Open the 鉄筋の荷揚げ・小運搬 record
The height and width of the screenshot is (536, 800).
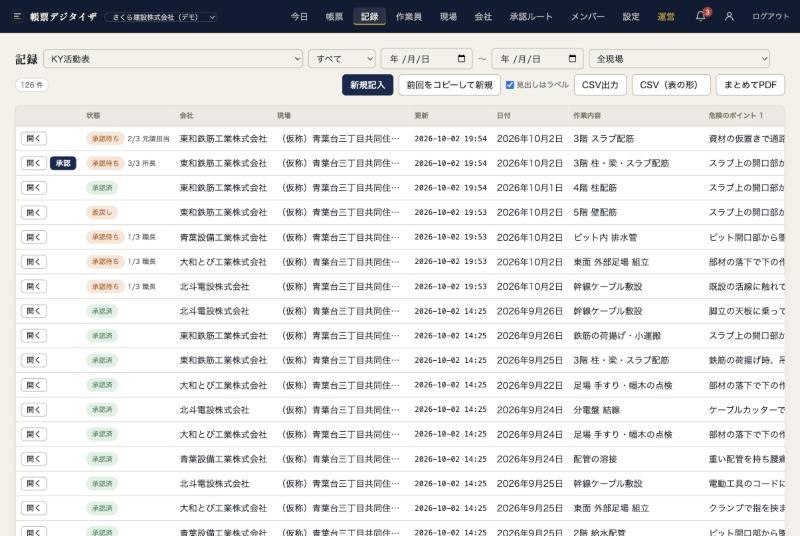tap(34, 336)
